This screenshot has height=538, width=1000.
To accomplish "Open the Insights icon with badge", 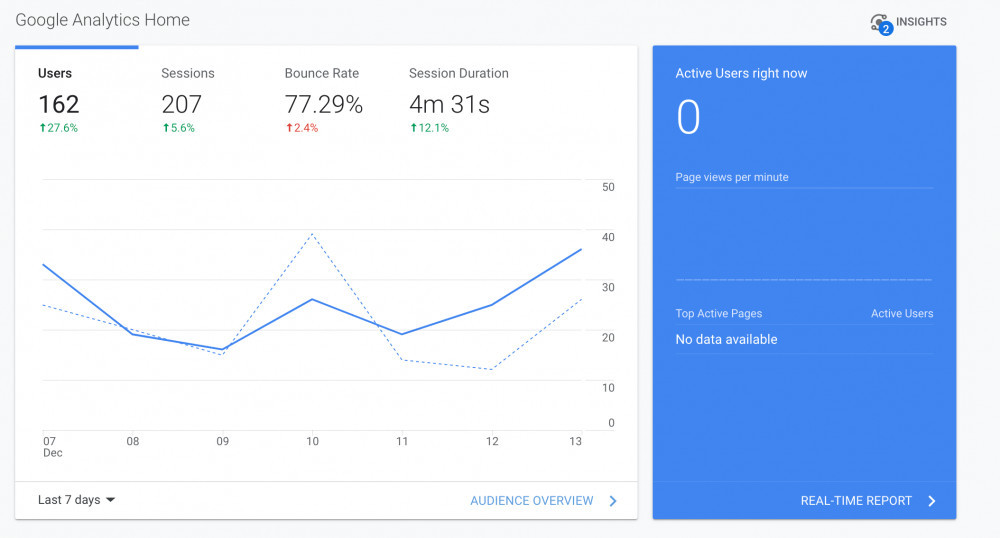I will [x=880, y=23].
